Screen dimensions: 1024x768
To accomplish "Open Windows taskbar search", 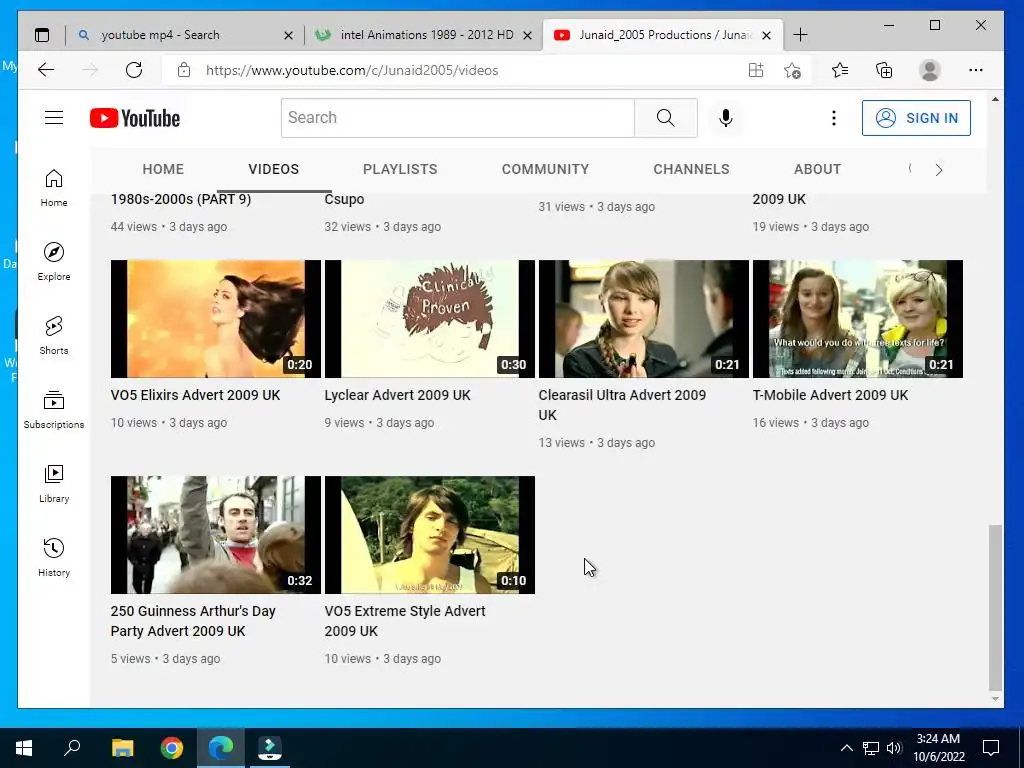I will click(72, 748).
